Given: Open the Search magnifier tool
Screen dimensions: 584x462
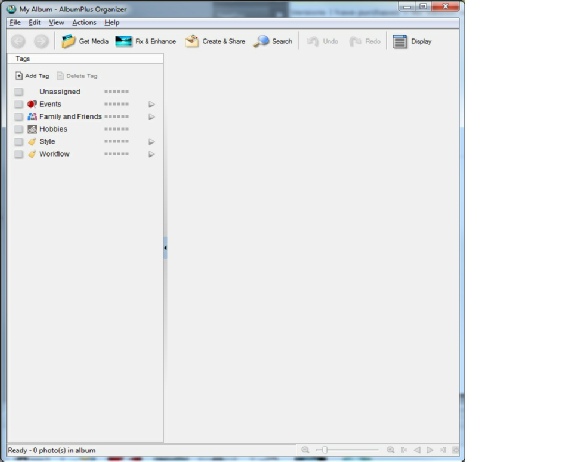Looking at the screenshot, I should (261, 41).
